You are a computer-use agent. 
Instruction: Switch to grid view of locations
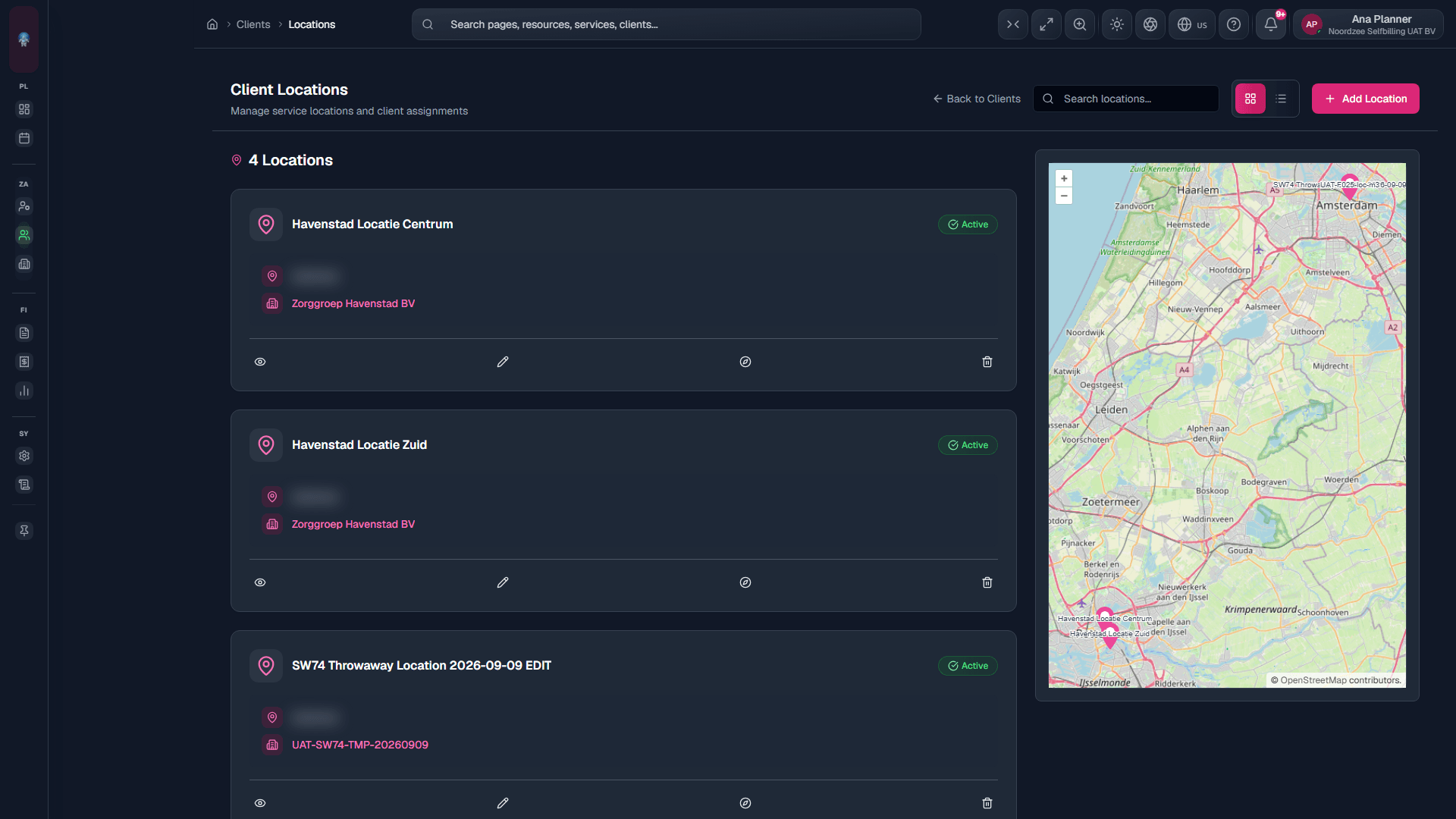point(1250,99)
